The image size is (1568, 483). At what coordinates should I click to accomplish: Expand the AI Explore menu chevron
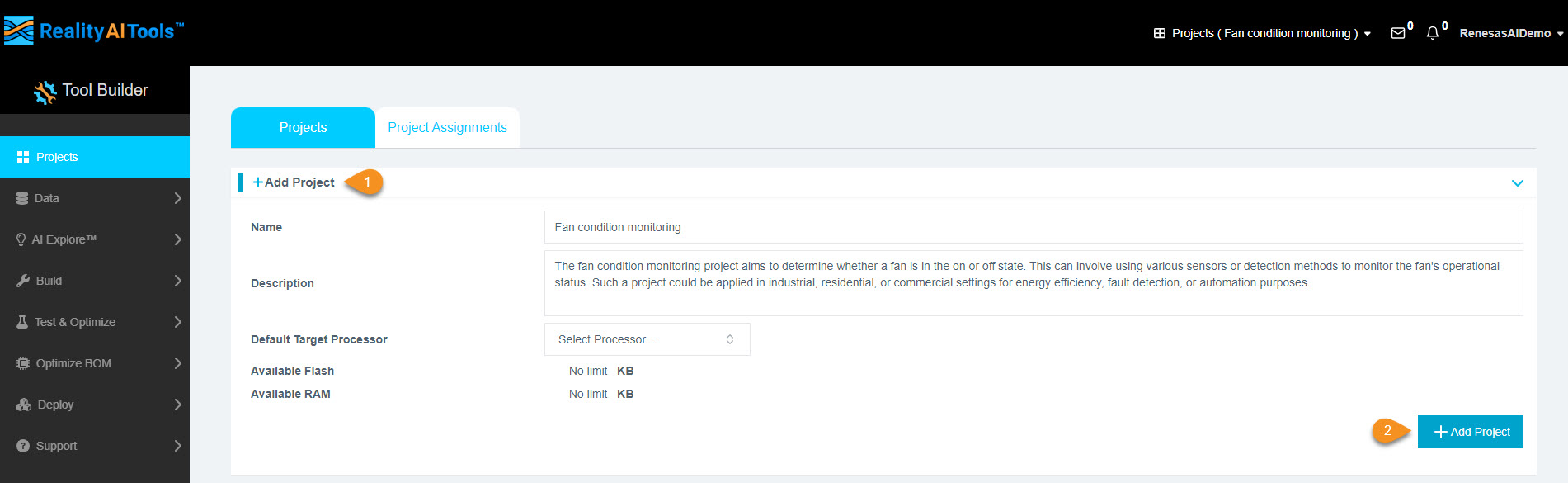pos(177,239)
